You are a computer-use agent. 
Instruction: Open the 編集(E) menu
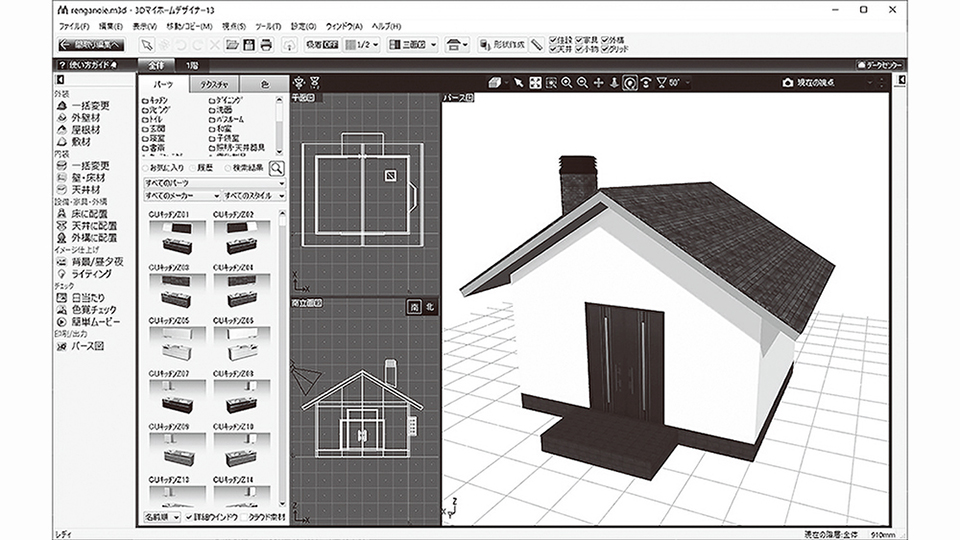pos(111,26)
